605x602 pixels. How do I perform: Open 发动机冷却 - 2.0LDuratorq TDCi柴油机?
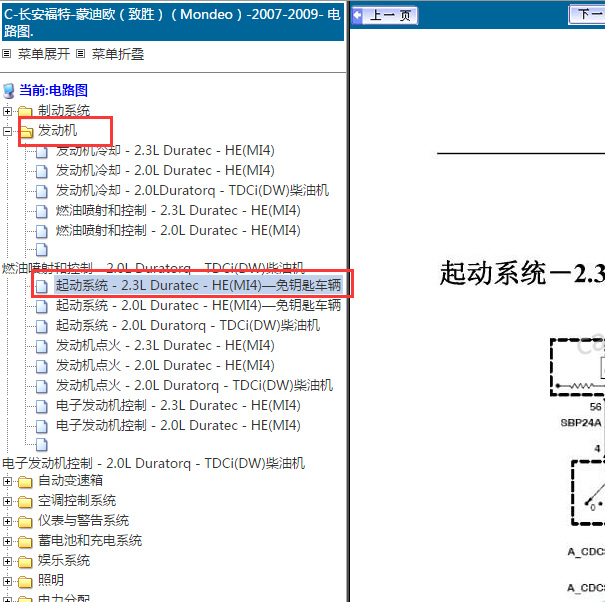[x=193, y=190]
